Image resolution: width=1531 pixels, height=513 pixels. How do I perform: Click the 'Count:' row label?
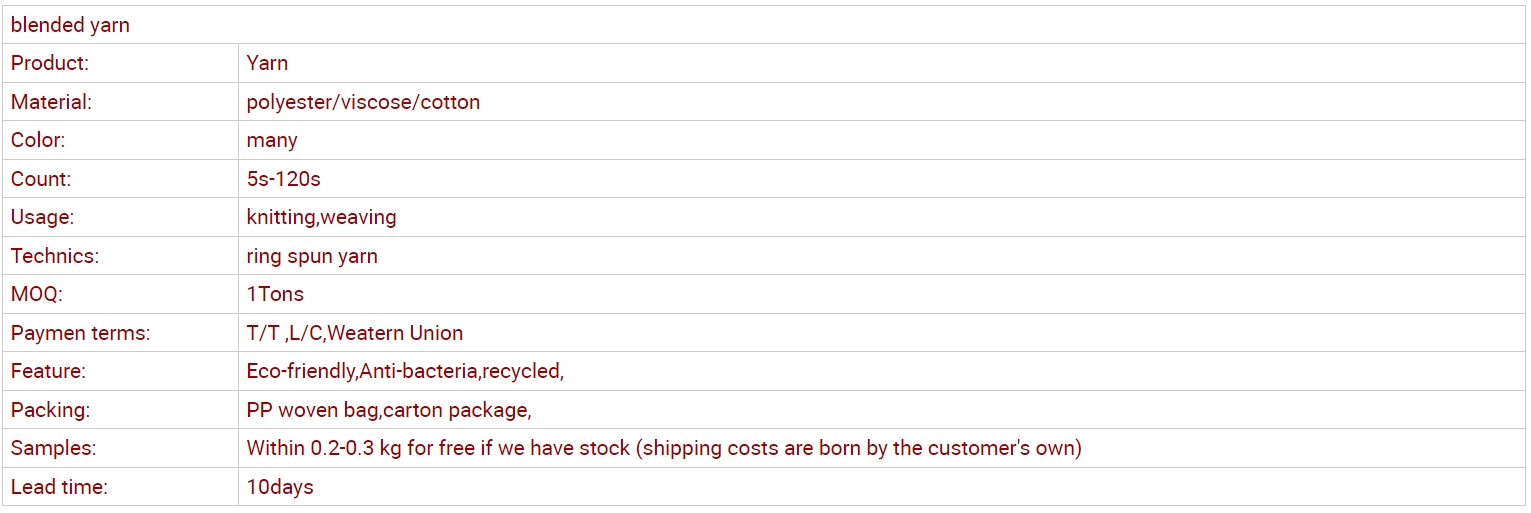tap(41, 179)
